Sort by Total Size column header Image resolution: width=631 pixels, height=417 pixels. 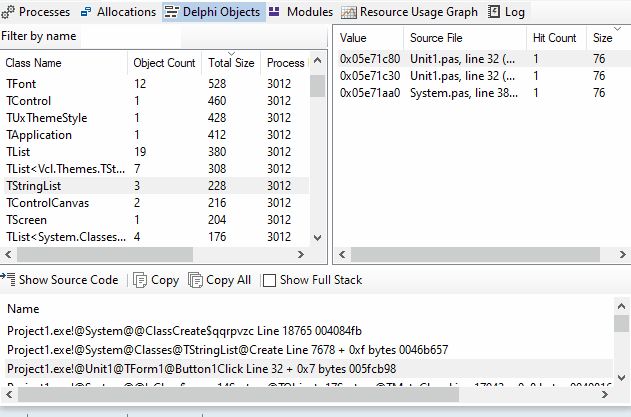[231, 63]
